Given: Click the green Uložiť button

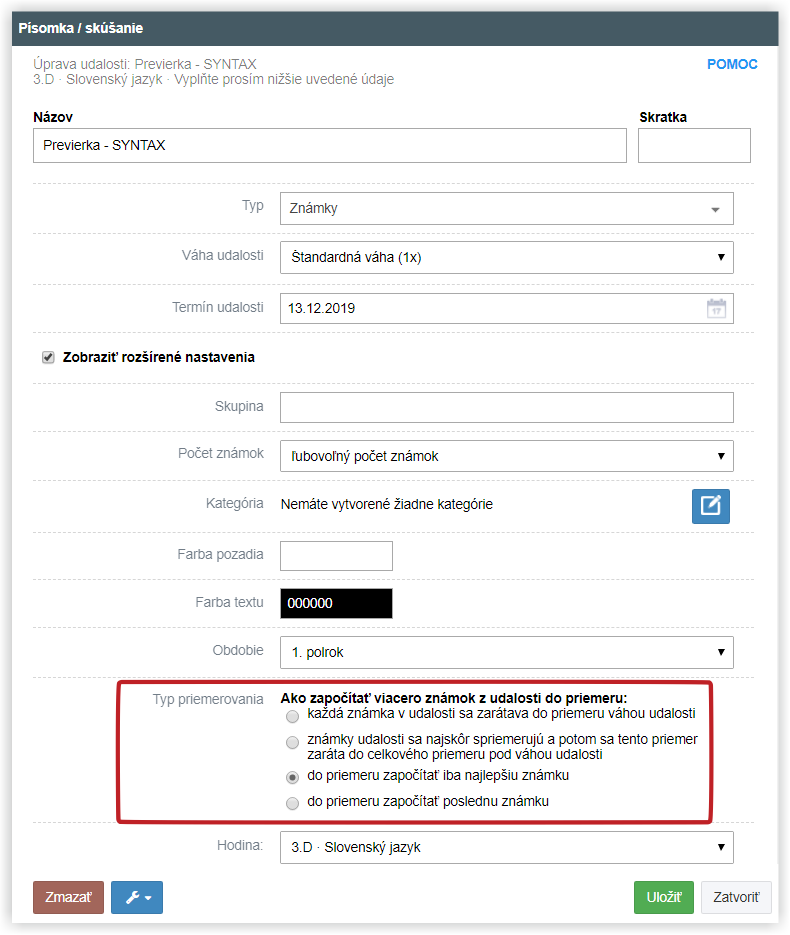Looking at the screenshot, I should point(664,897).
